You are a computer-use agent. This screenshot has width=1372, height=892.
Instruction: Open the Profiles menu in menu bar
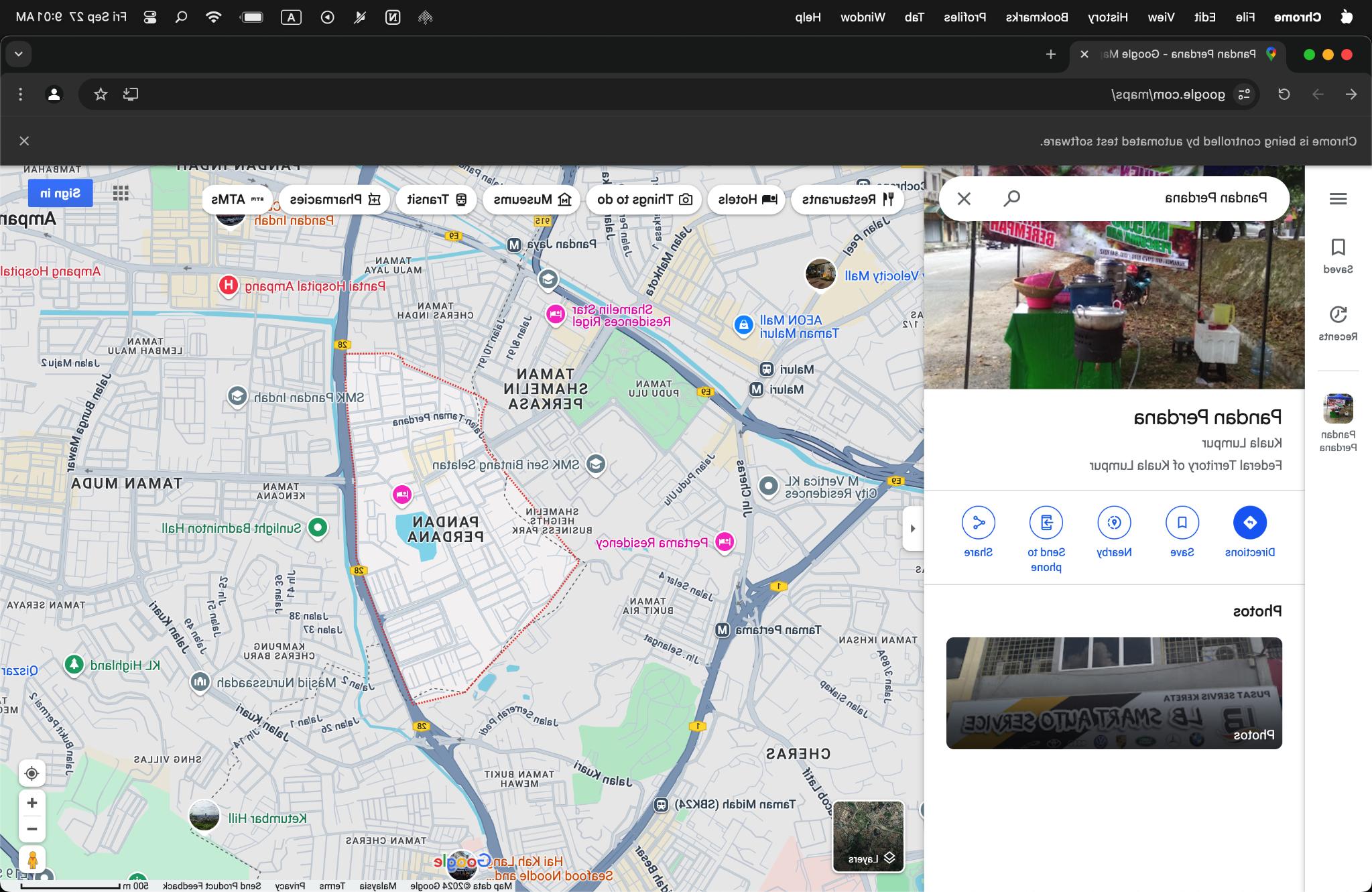964,17
